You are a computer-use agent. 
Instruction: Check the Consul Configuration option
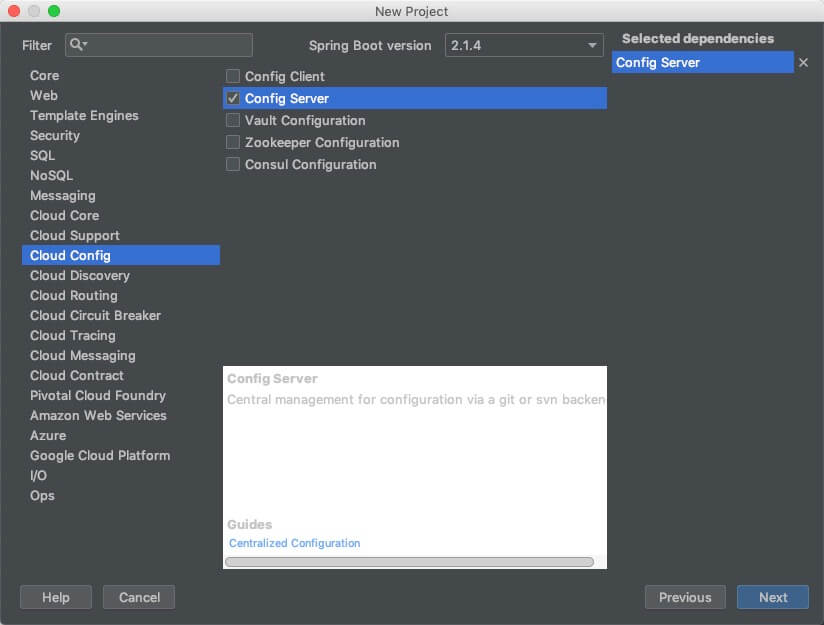click(233, 165)
